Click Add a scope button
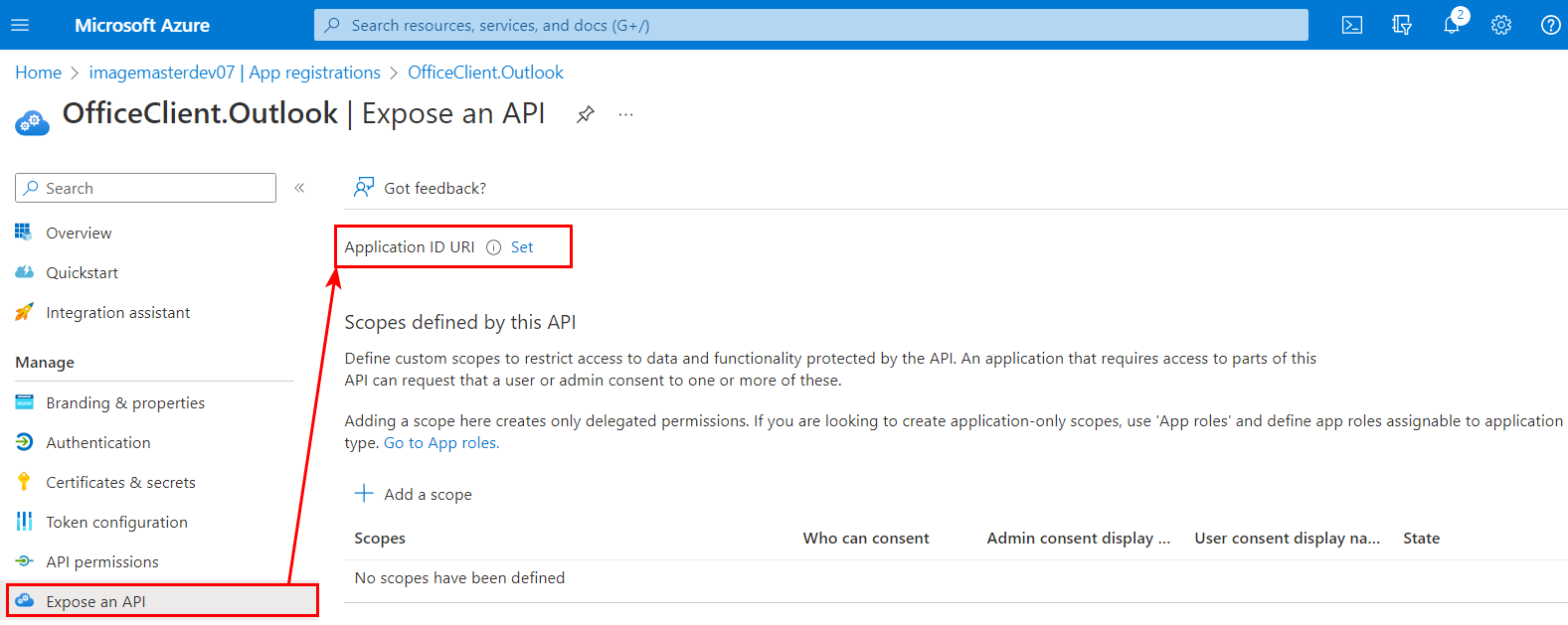Viewport: 1568px width, 625px height. click(x=414, y=494)
